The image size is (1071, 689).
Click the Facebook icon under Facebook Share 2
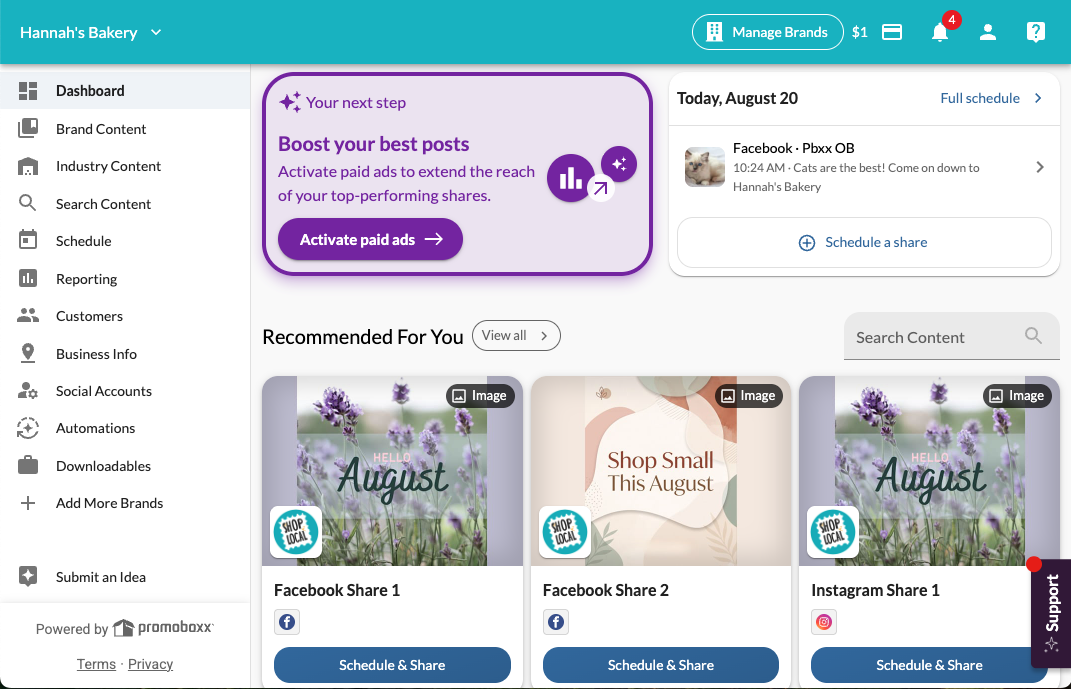(556, 622)
